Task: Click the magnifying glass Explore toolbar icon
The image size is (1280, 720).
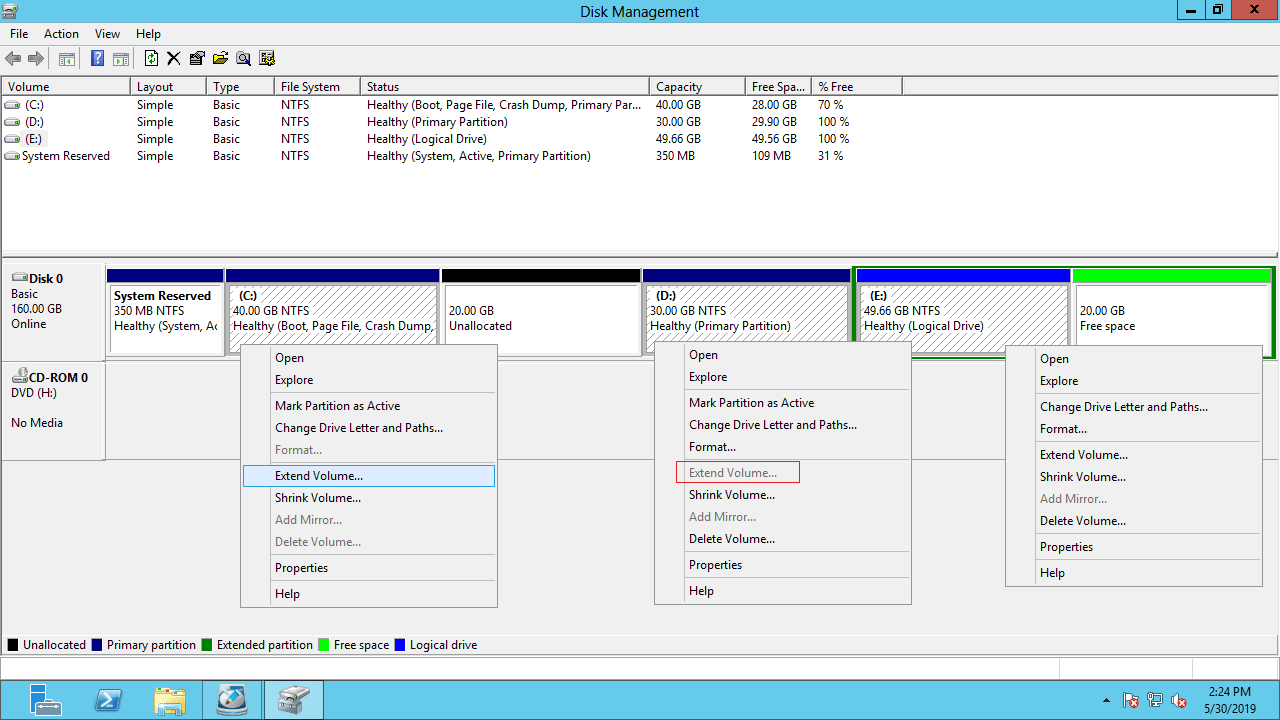Action: click(x=243, y=59)
